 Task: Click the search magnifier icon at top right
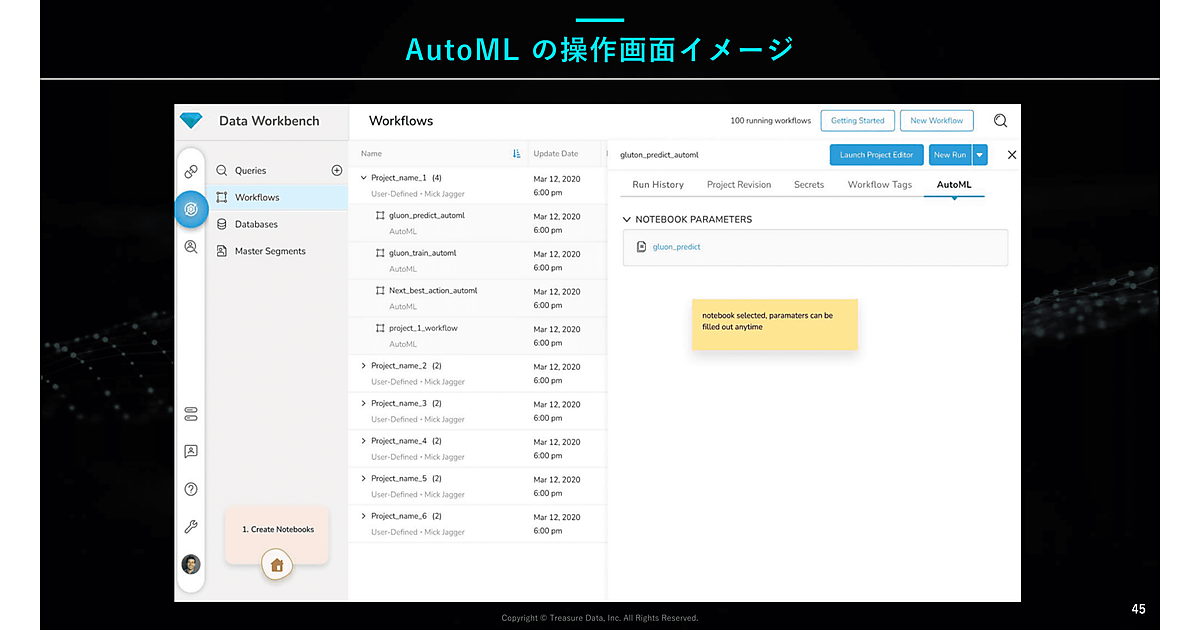1000,121
